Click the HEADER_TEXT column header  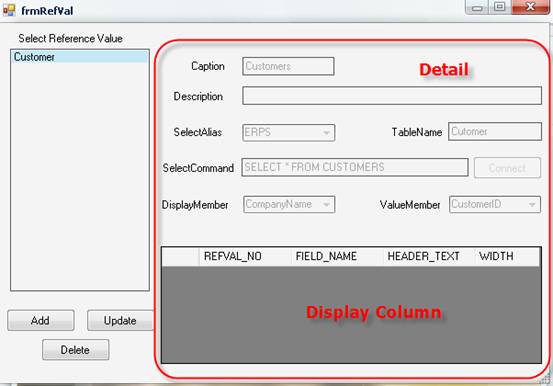(x=429, y=257)
